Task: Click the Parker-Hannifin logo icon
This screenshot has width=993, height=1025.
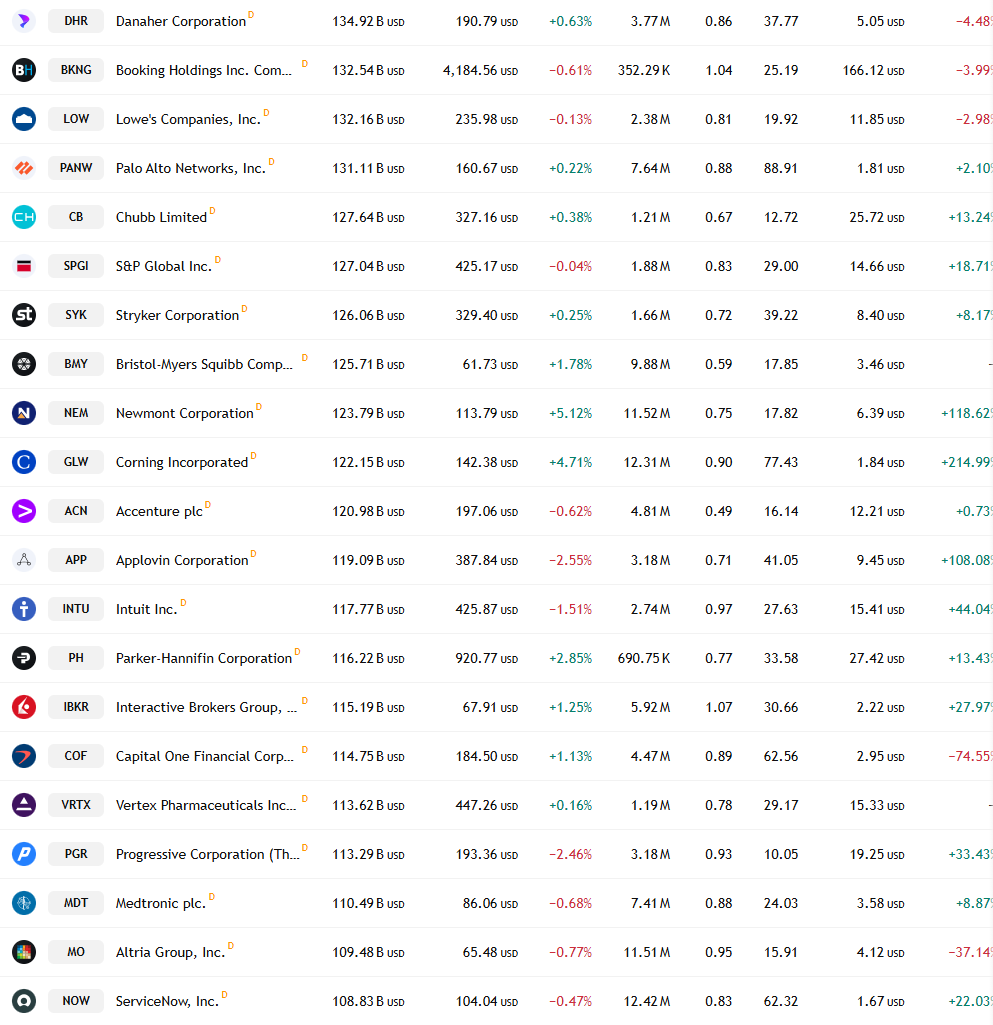Action: click(x=24, y=658)
